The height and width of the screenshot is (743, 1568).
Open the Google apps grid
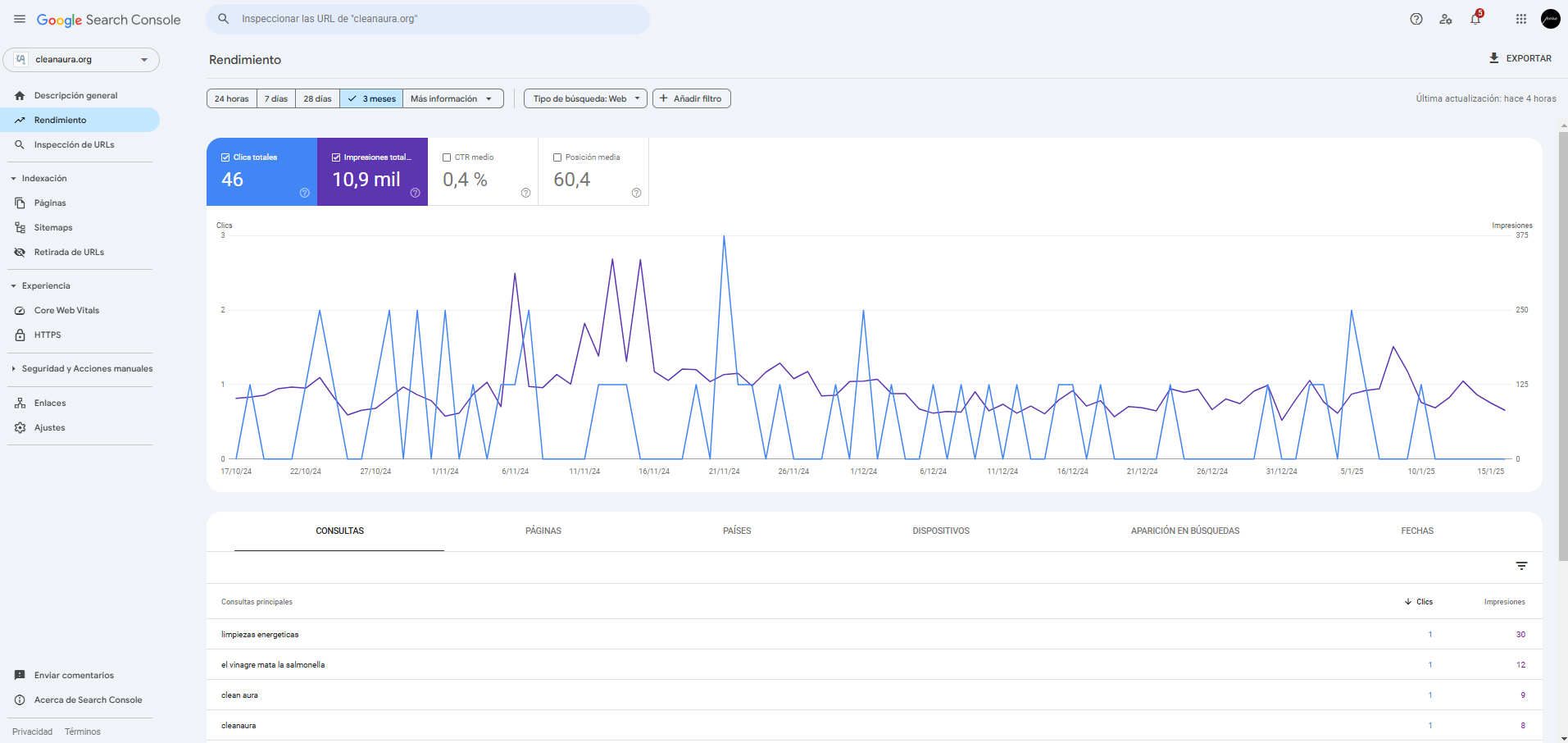tap(1521, 19)
